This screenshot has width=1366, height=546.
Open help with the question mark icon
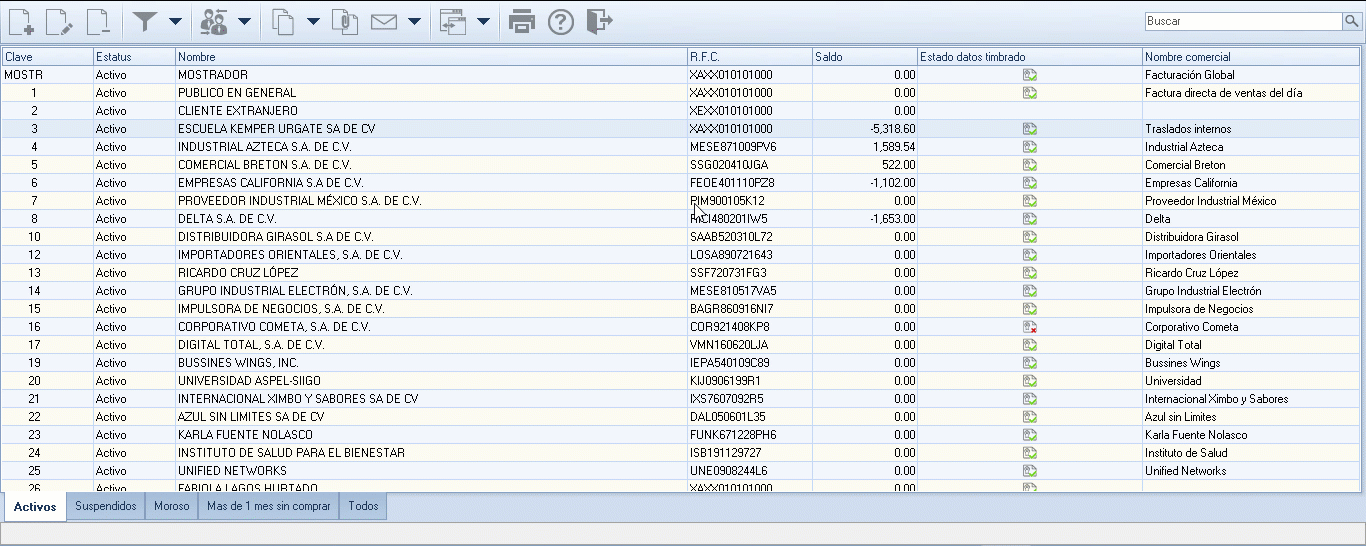(x=561, y=21)
